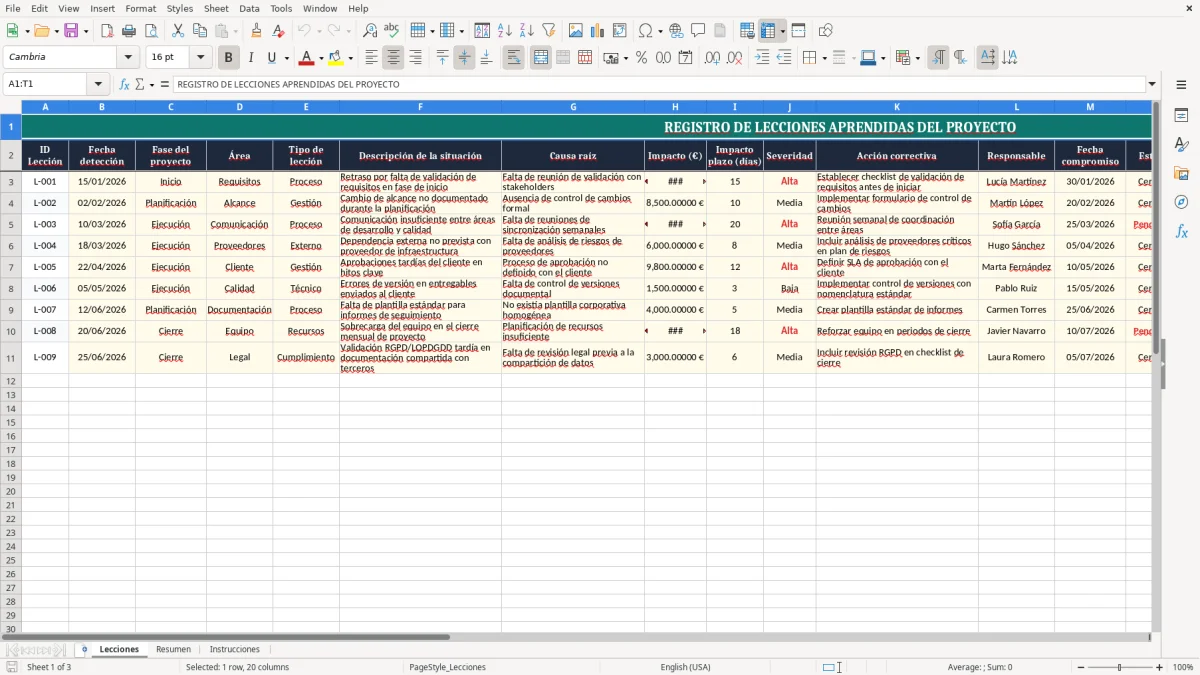Open Font Color dropdown arrow

point(321,58)
